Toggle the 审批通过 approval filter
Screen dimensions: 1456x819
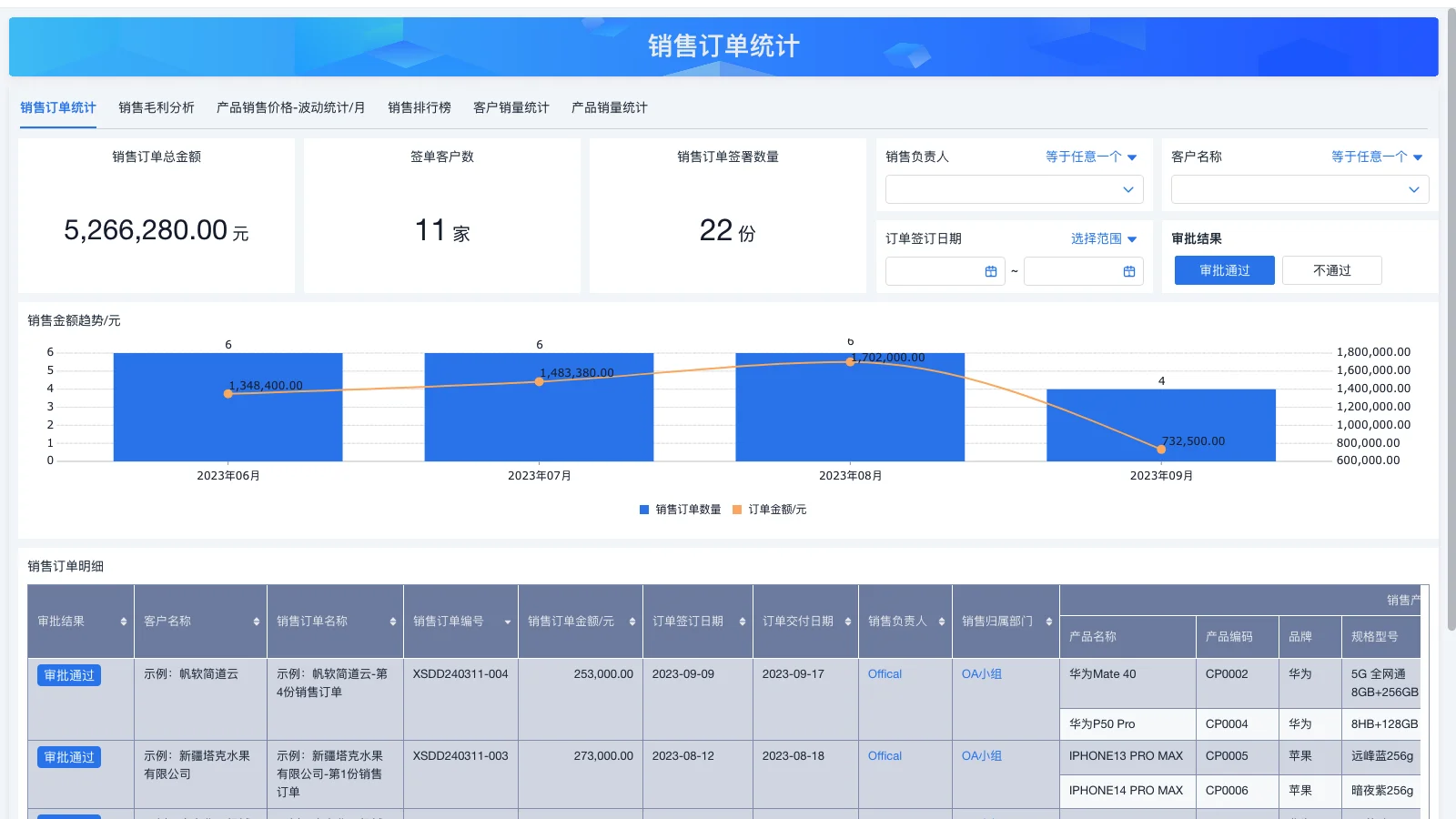(1224, 269)
